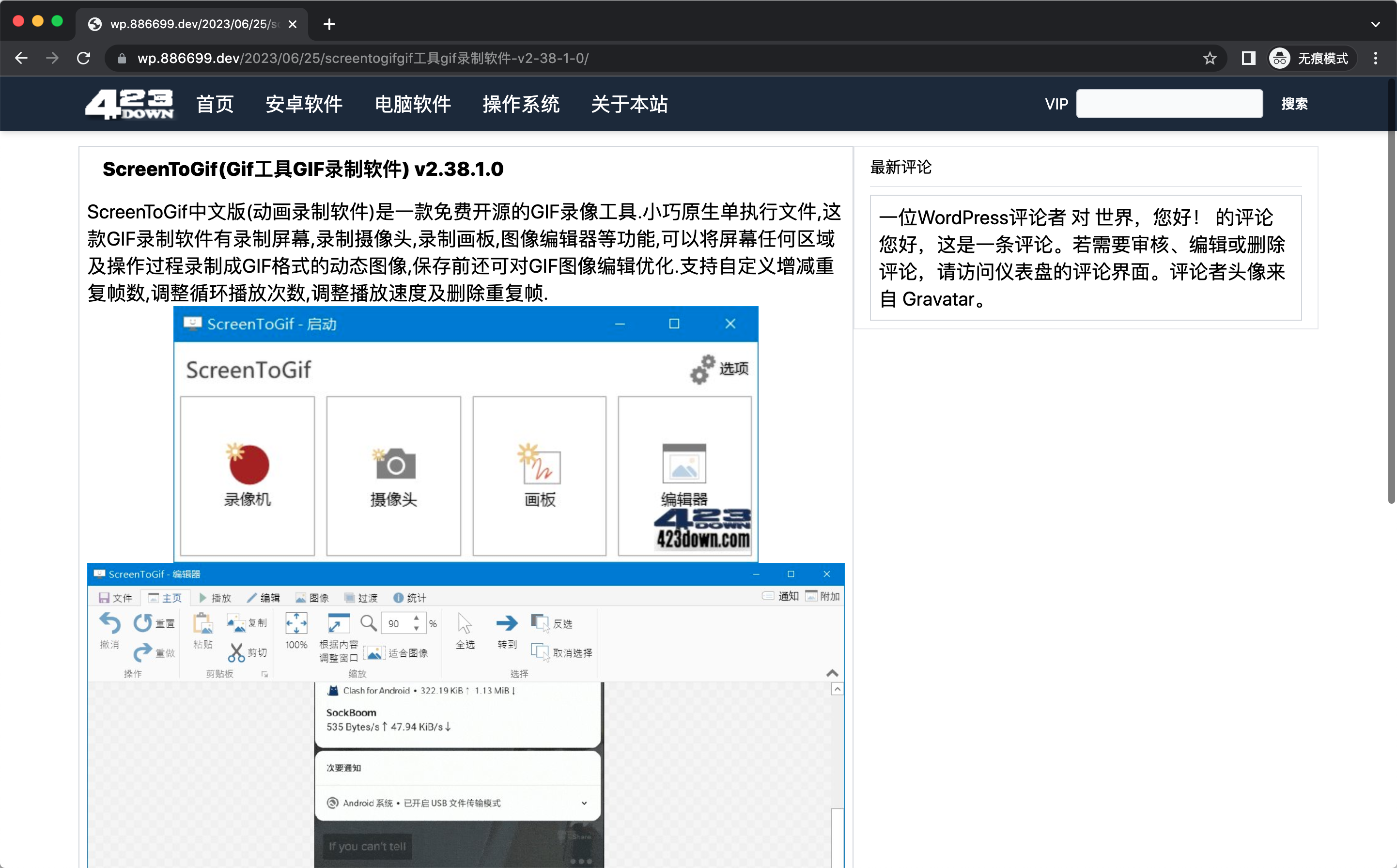Reload the current page

pyautogui.click(x=84, y=58)
